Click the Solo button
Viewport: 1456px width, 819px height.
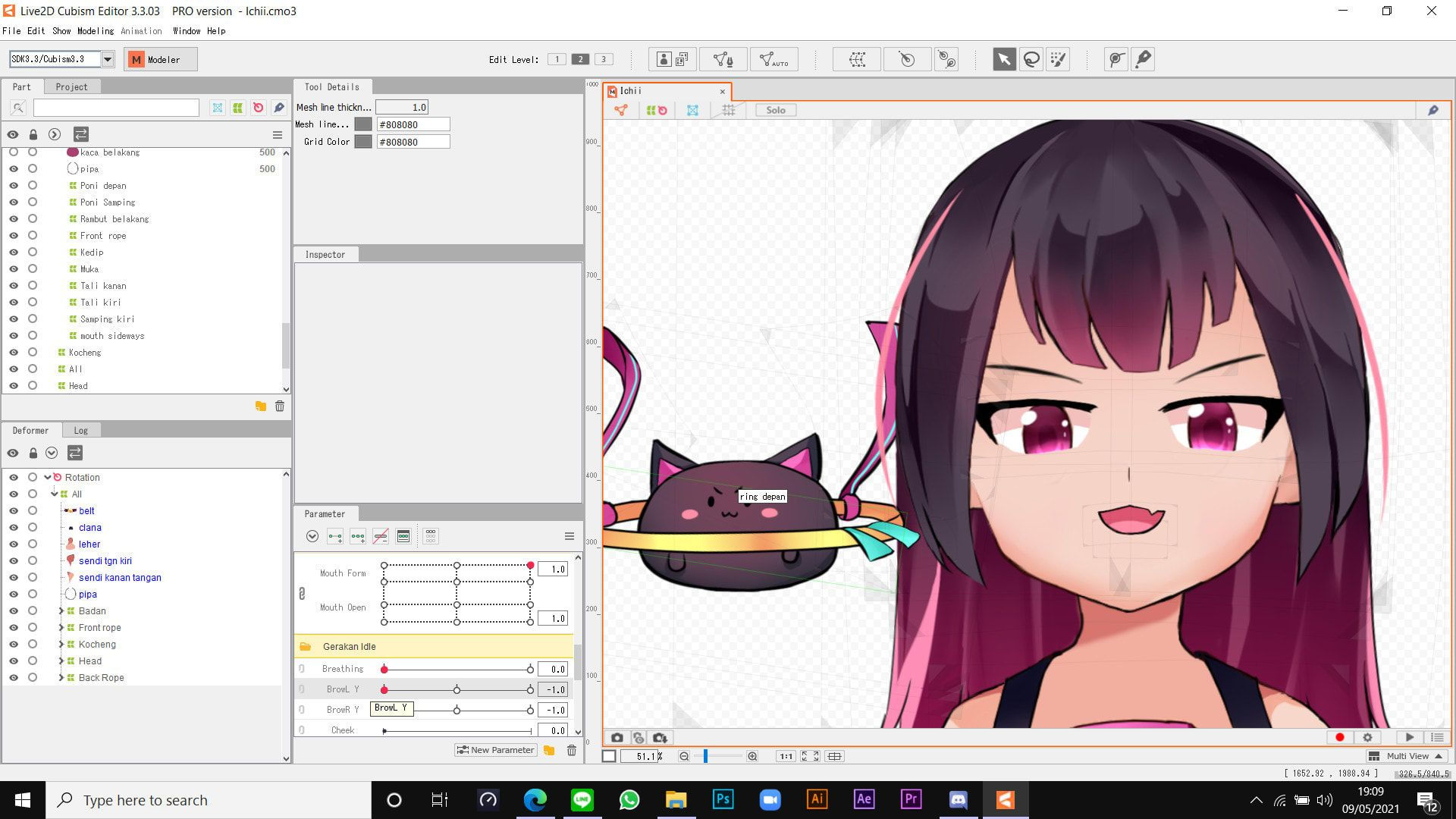pos(776,110)
